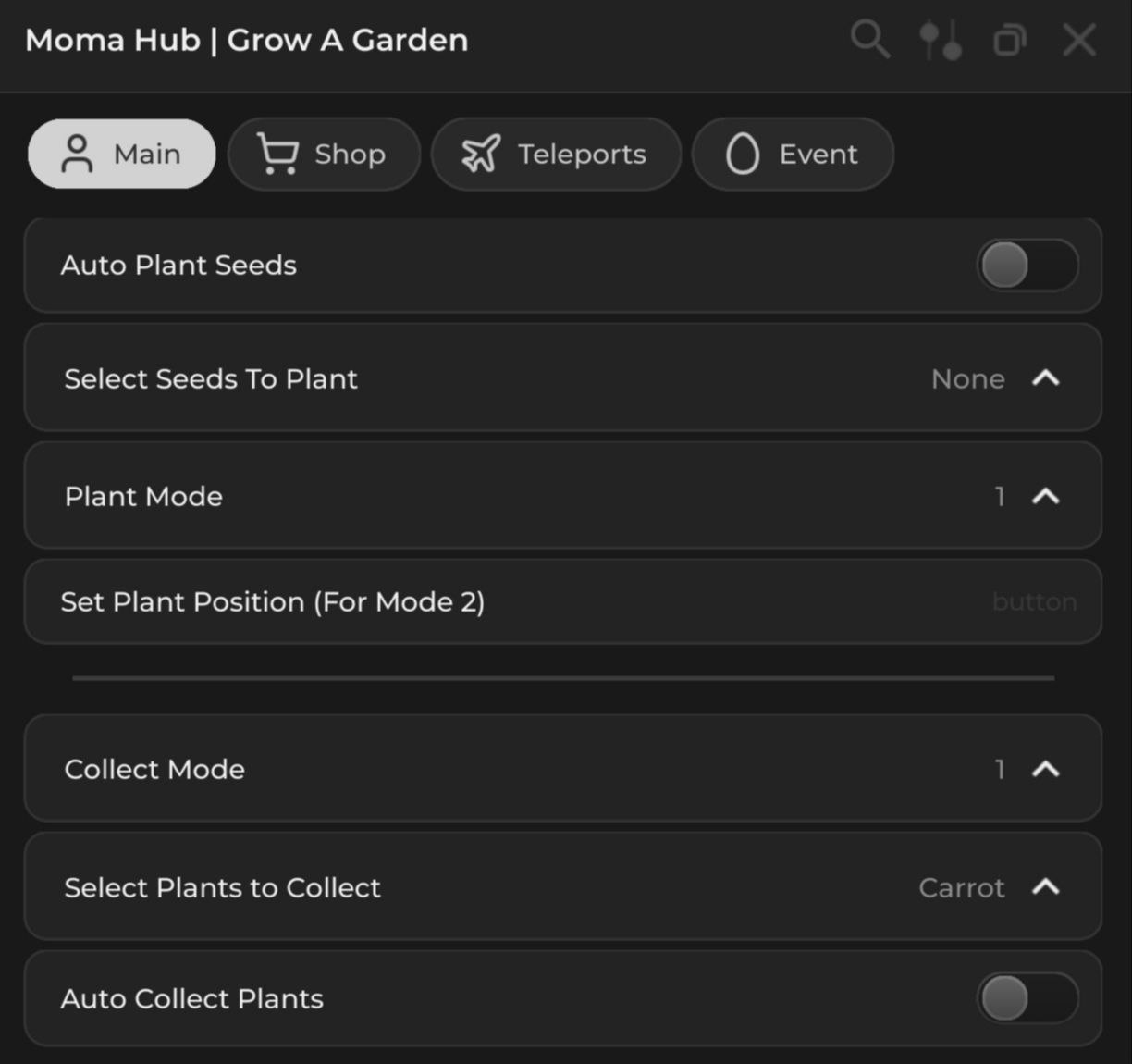Close the Moma Hub window

1079,40
